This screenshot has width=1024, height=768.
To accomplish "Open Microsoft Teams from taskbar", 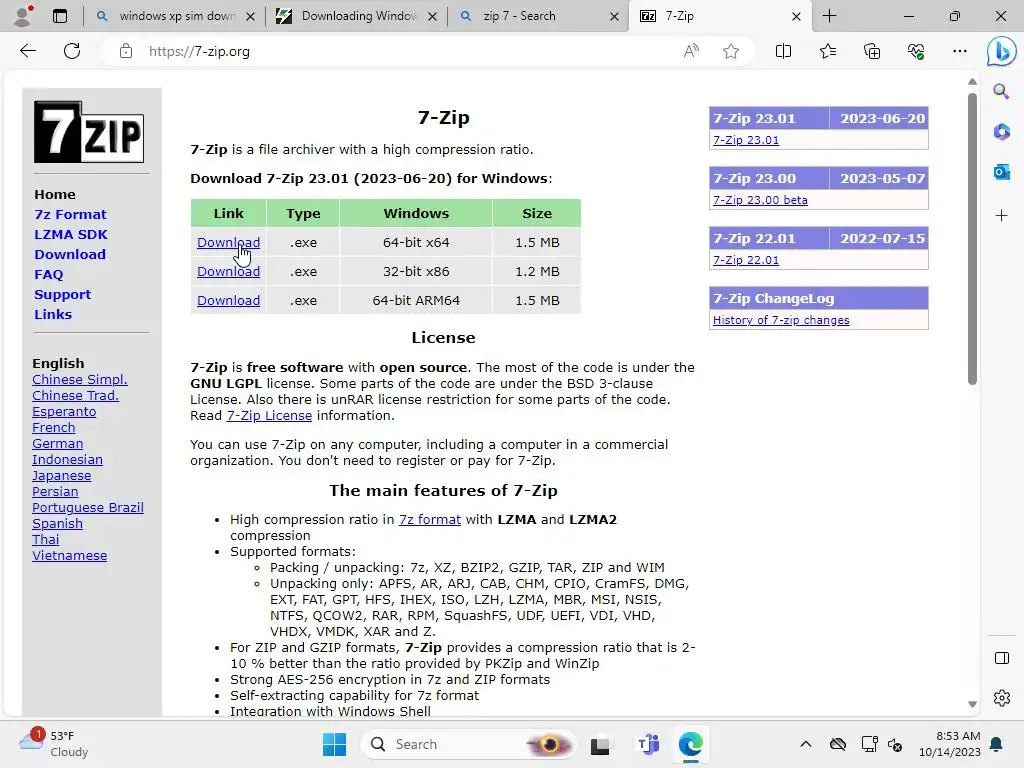I will [648, 744].
